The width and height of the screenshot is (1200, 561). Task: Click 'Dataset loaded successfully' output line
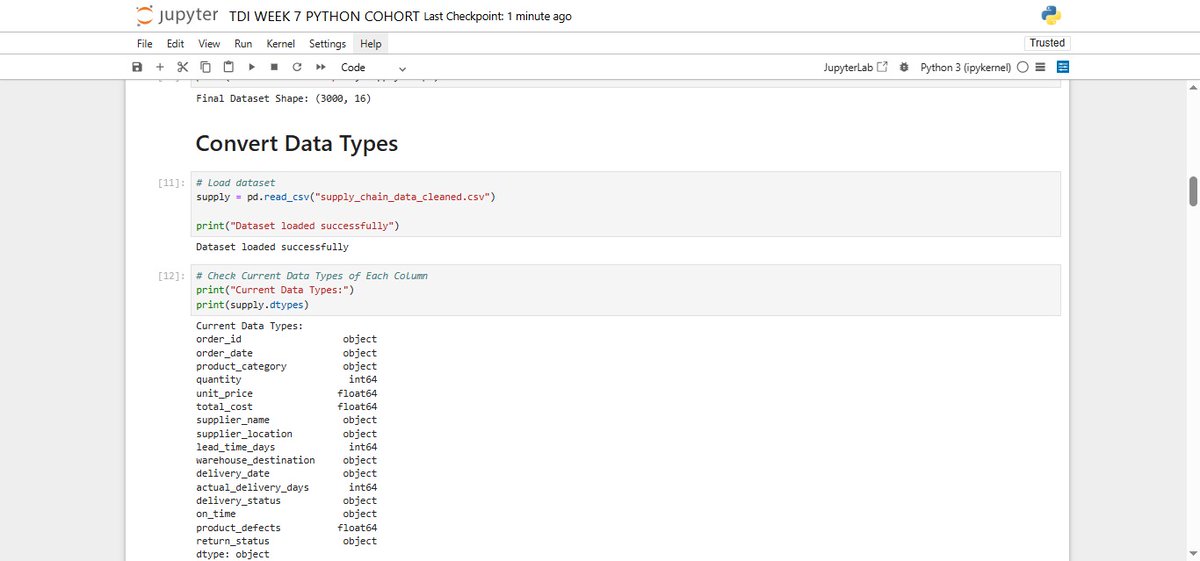tap(272, 246)
